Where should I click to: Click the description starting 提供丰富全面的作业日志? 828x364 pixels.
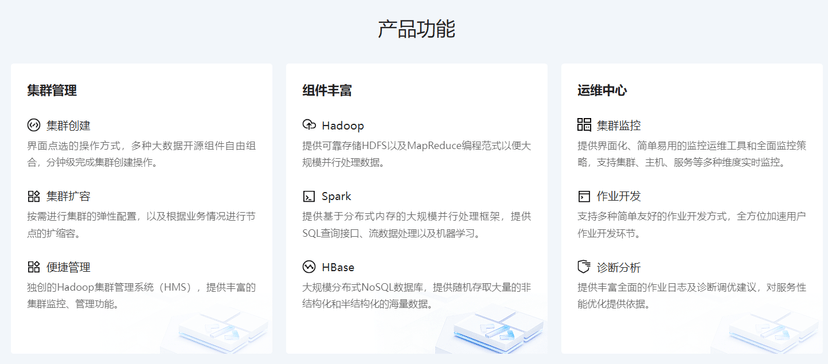692,295
